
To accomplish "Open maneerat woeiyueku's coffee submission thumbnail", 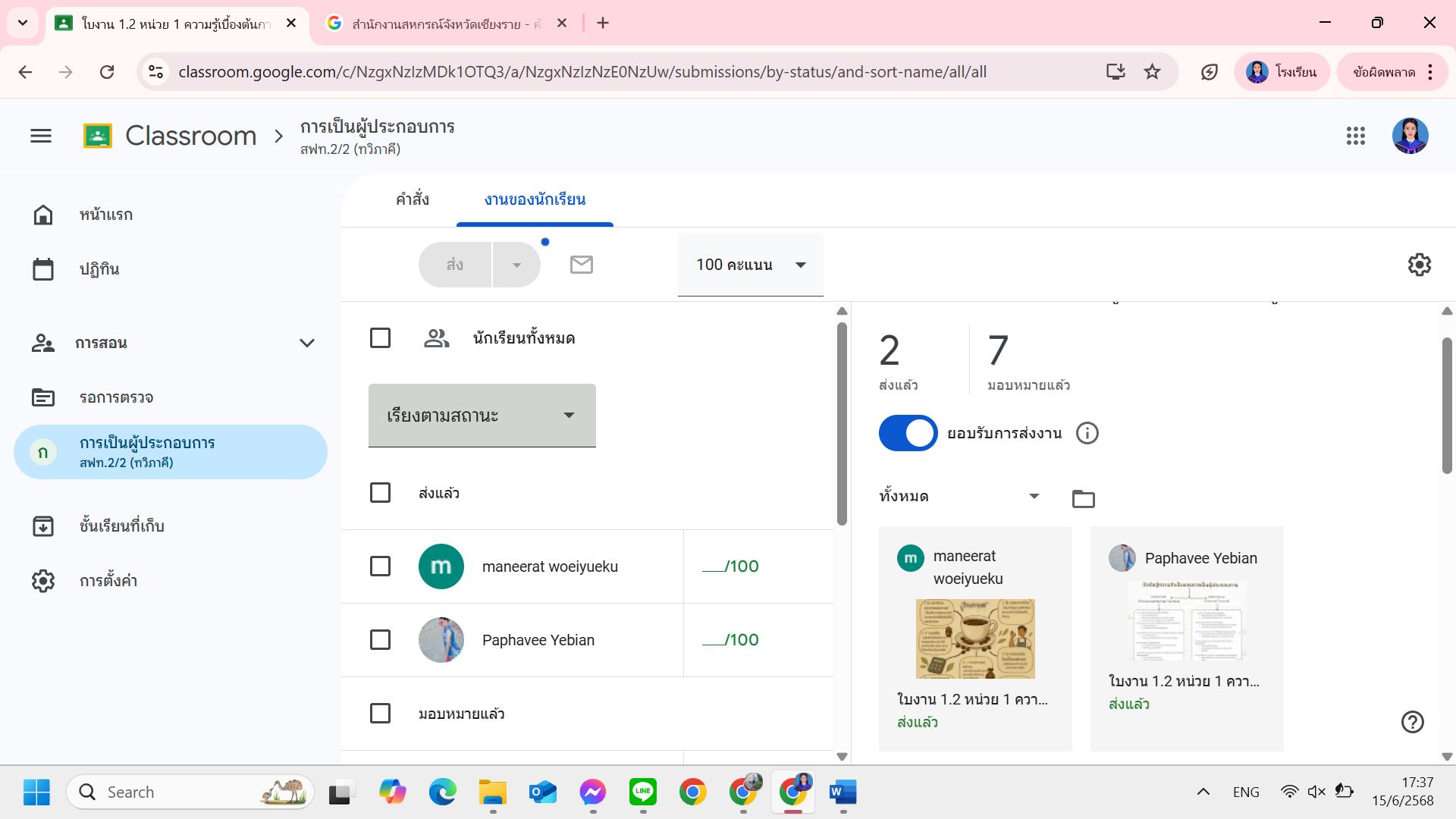I will pos(975,639).
